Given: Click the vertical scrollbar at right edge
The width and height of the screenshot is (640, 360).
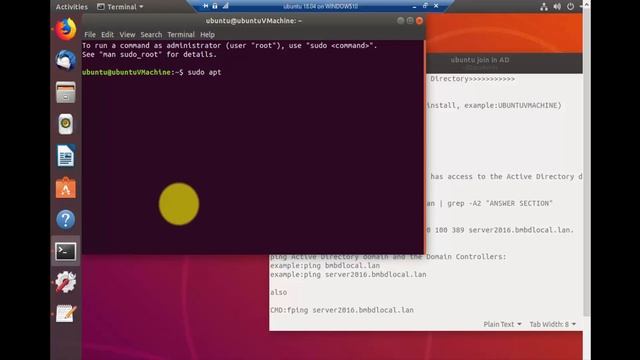Looking at the screenshot, I should click(587, 163).
